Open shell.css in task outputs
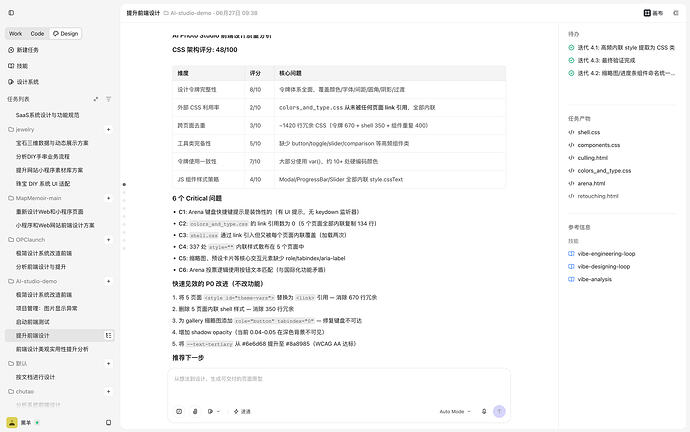The height and width of the screenshot is (432, 690). (589, 132)
